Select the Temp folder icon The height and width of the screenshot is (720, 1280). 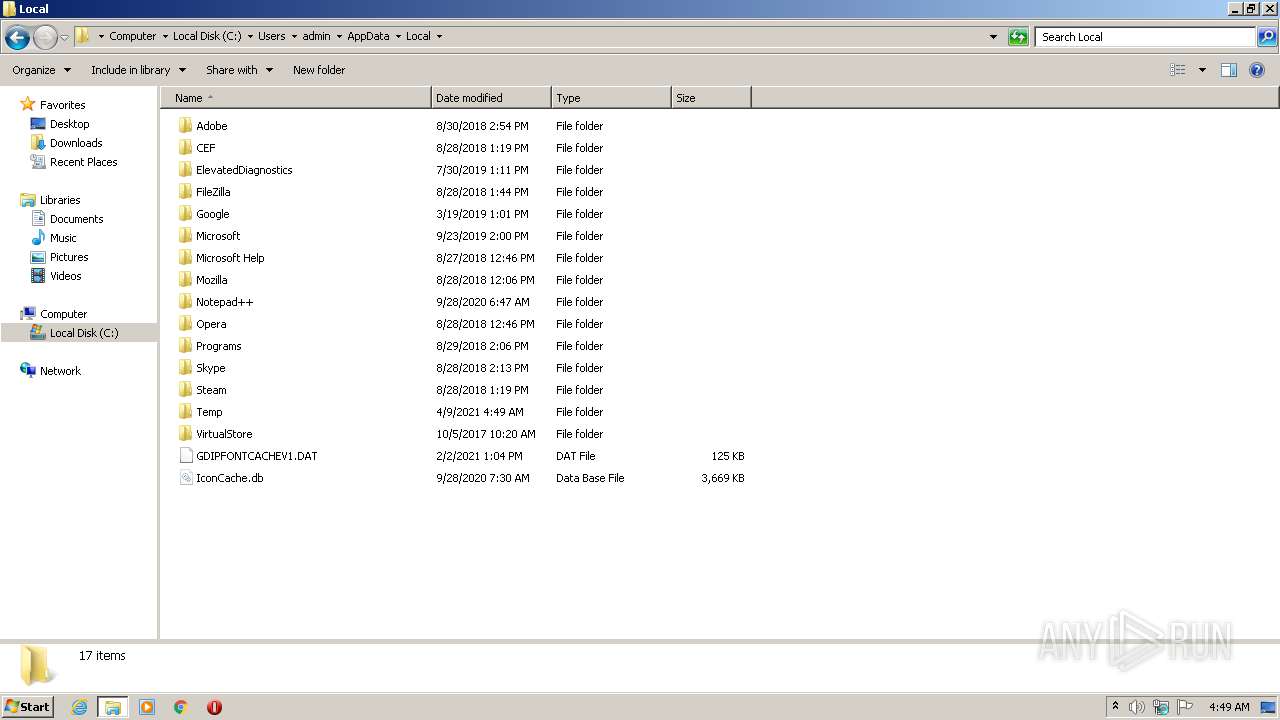pyautogui.click(x=185, y=412)
